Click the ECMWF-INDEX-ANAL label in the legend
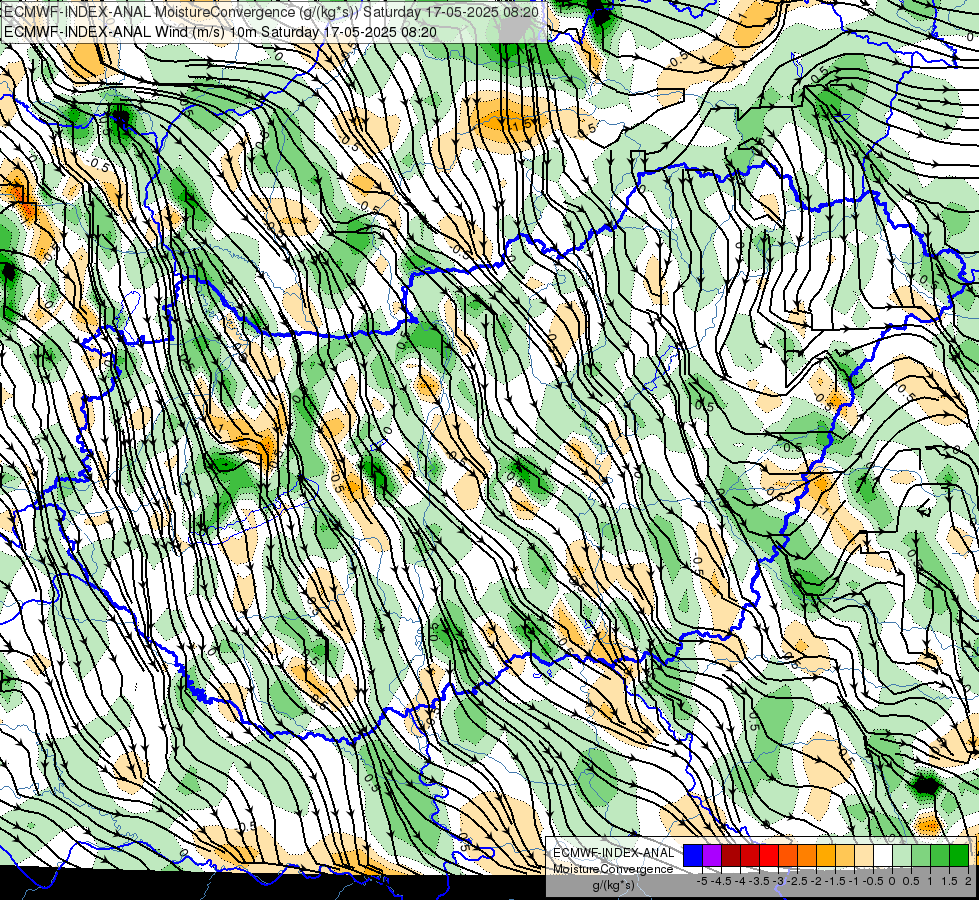This screenshot has width=979, height=900. pyautogui.click(x=613, y=853)
